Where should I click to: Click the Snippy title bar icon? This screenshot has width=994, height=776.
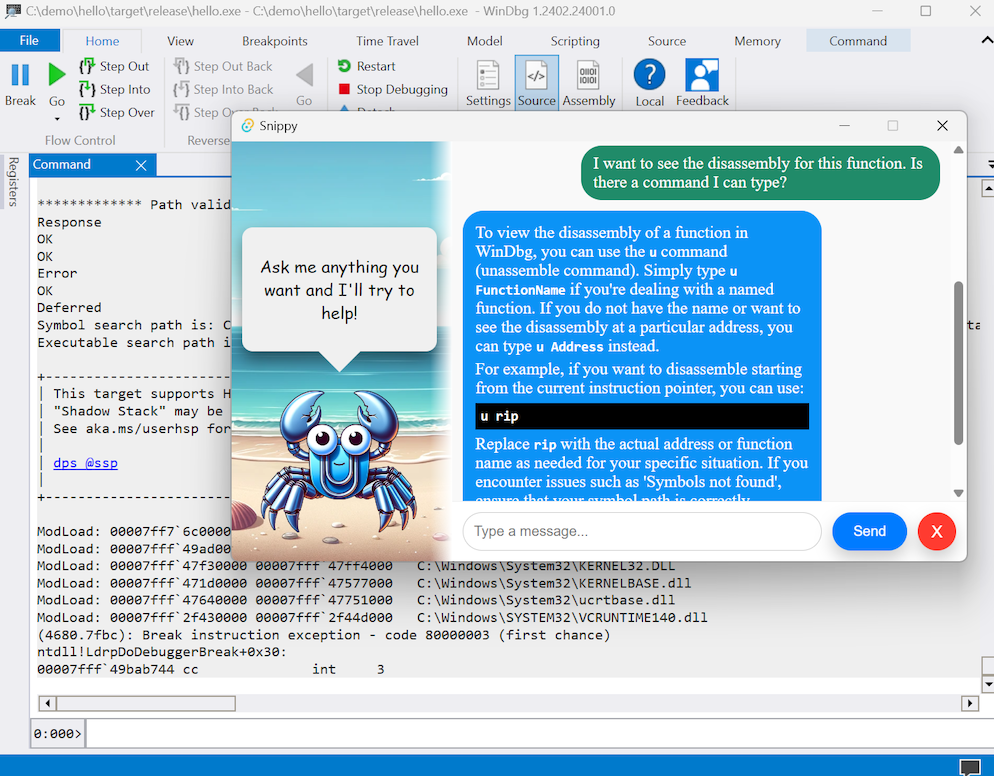click(248, 126)
